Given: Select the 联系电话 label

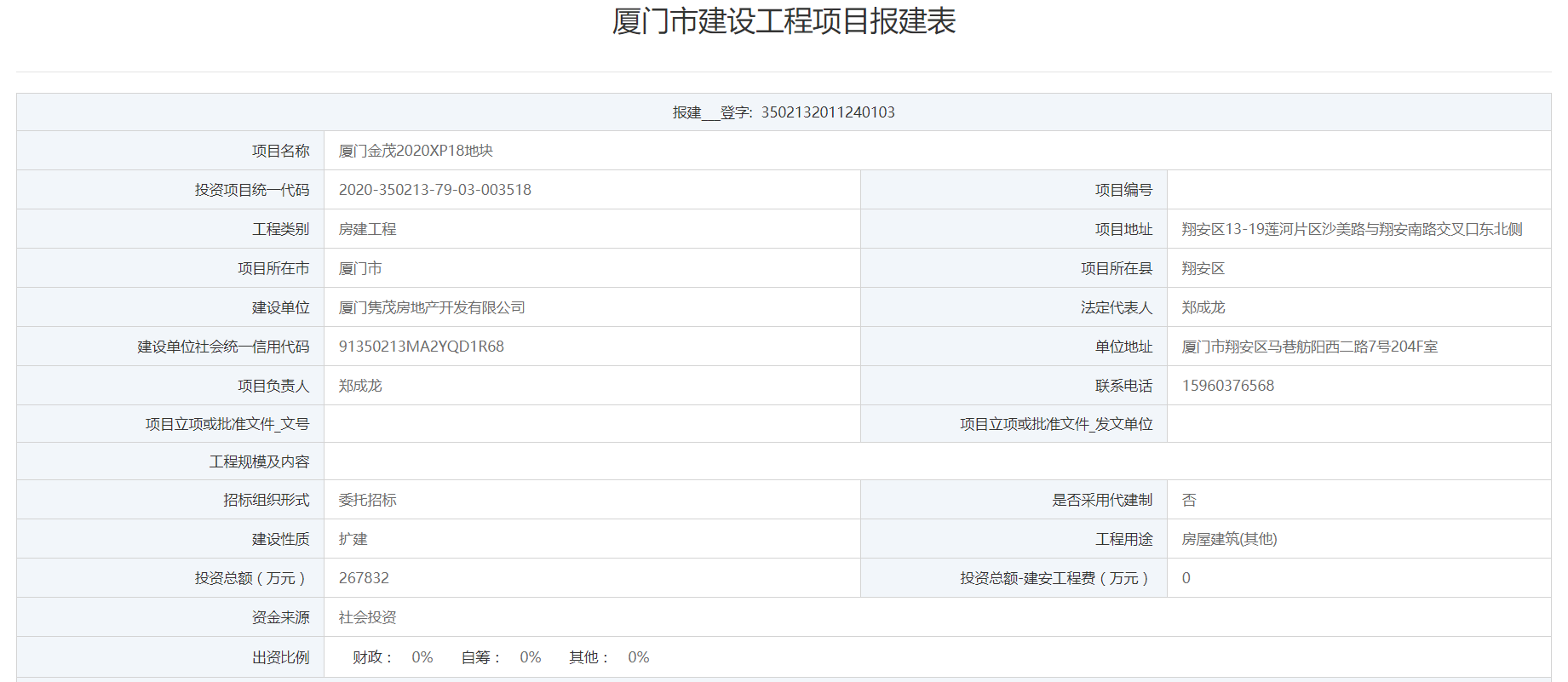Looking at the screenshot, I should (x=1123, y=386).
